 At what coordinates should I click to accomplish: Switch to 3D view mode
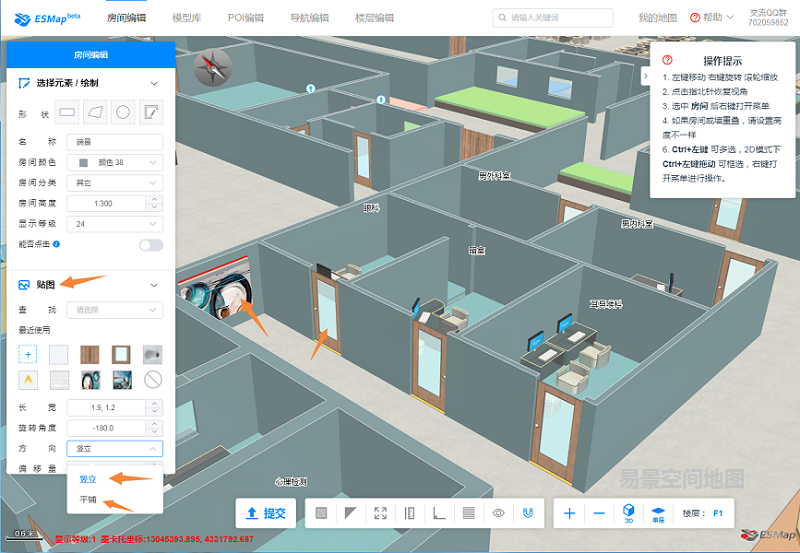[629, 513]
